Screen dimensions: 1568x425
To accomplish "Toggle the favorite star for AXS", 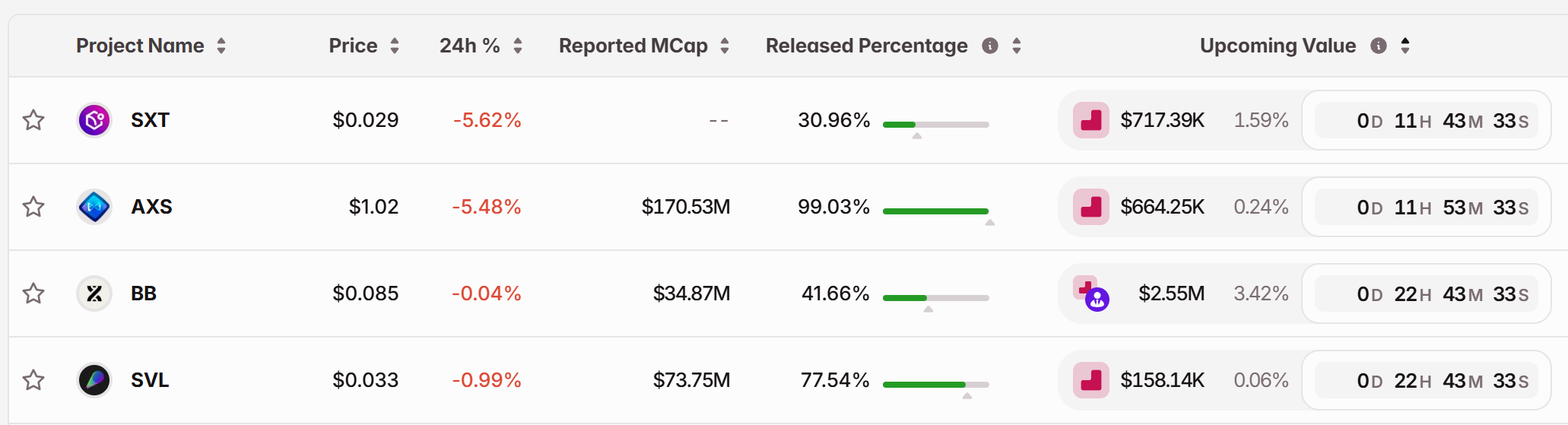I will (x=33, y=207).
